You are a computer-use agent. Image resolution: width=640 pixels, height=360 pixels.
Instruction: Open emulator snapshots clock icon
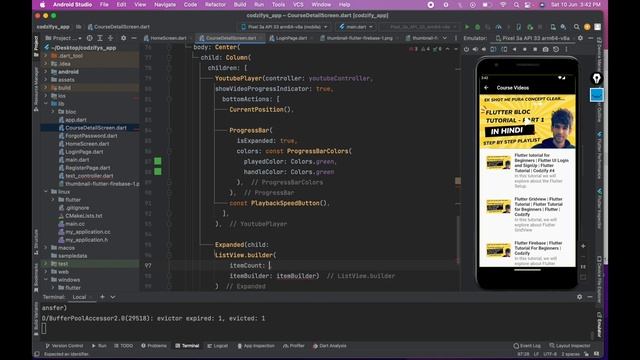(x=556, y=49)
